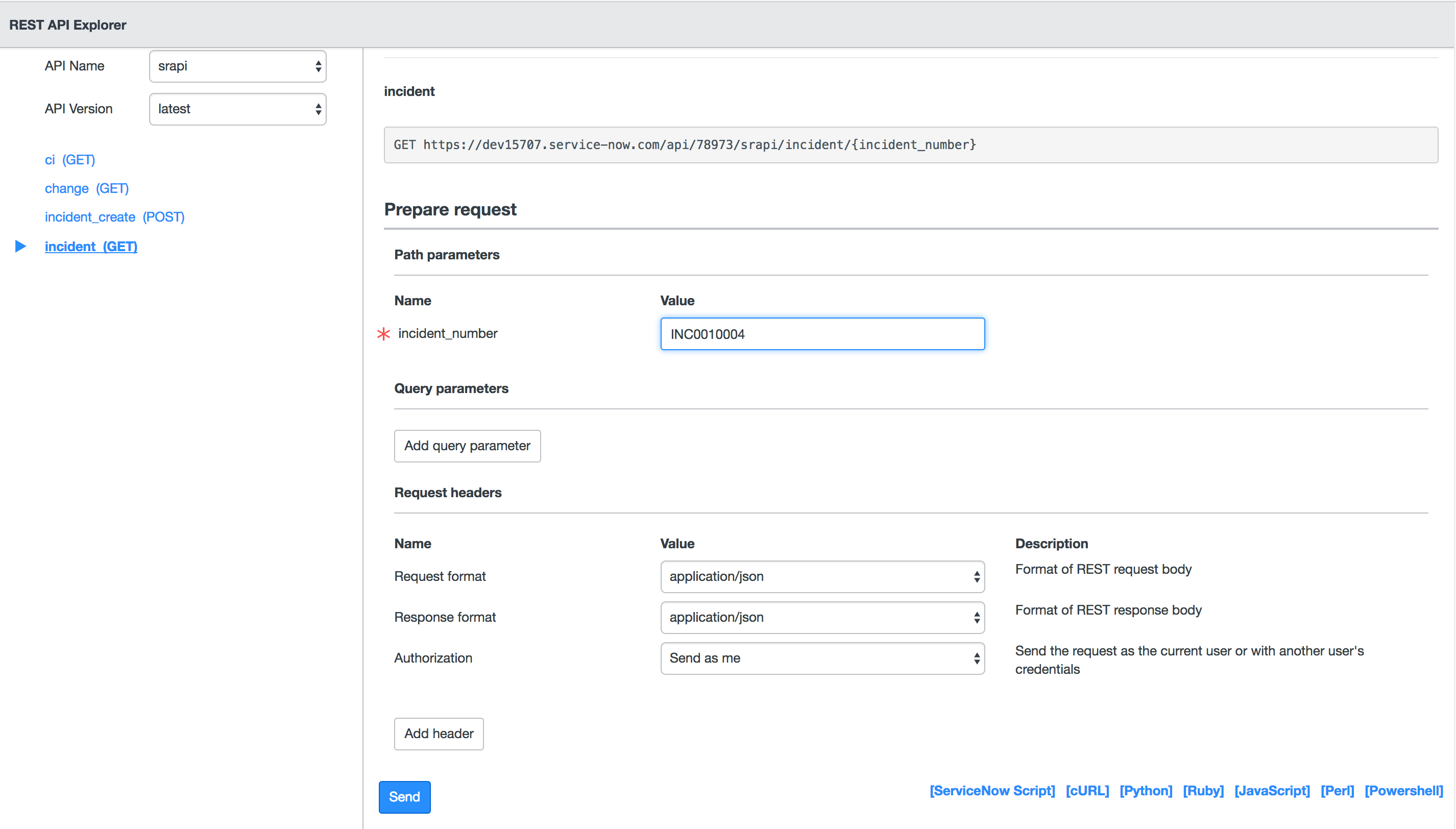Select the ci (GET) resource
Viewport: 1456px width, 829px height.
[x=69, y=160]
